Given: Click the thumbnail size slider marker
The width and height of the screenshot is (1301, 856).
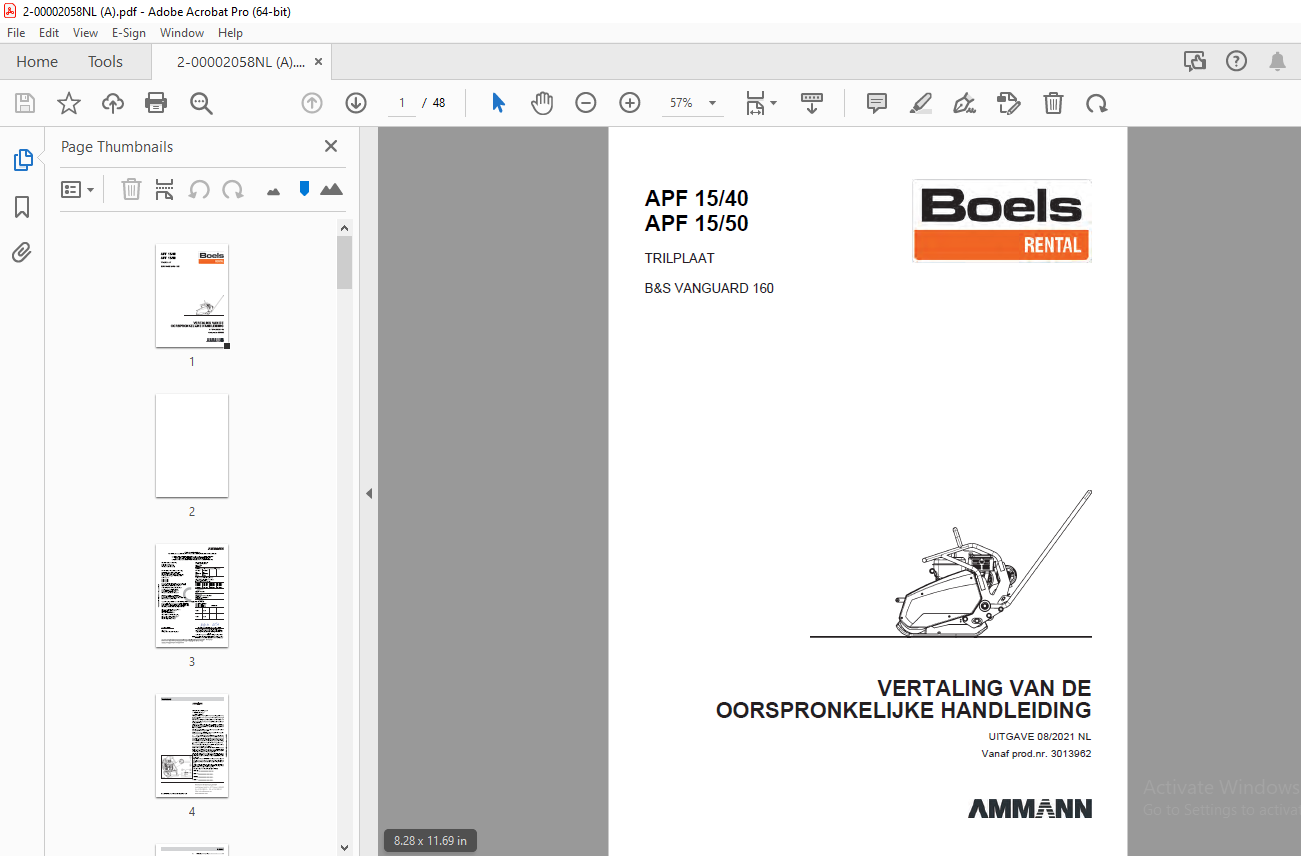Looking at the screenshot, I should pyautogui.click(x=304, y=188).
